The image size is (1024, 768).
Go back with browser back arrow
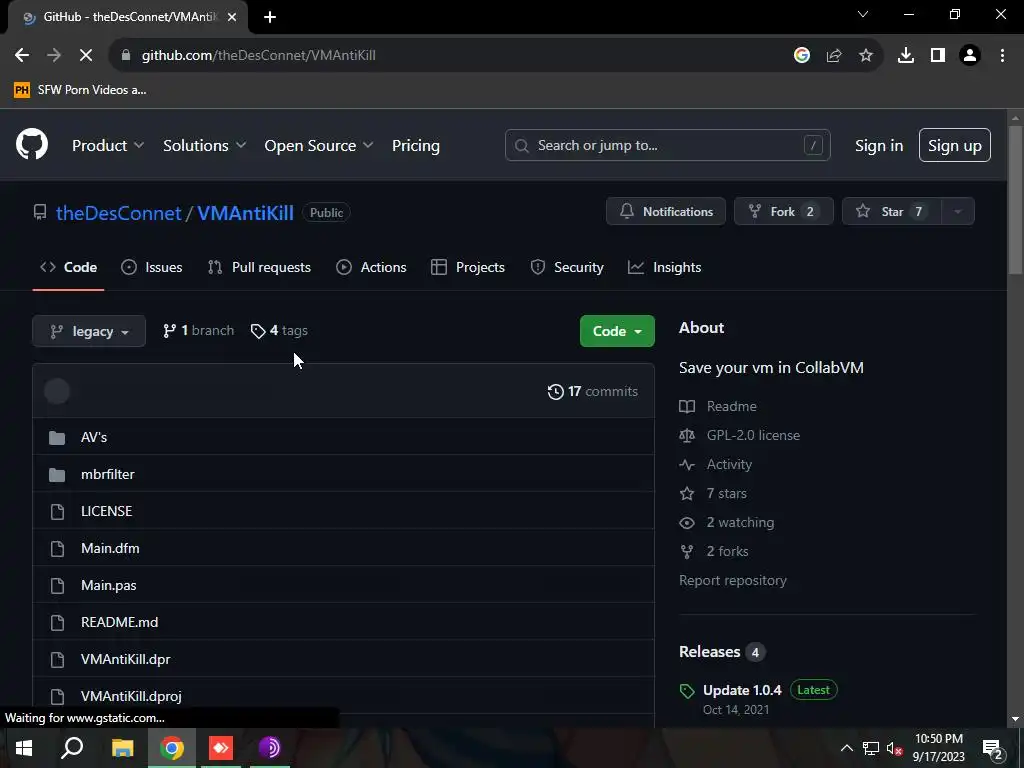(x=22, y=56)
